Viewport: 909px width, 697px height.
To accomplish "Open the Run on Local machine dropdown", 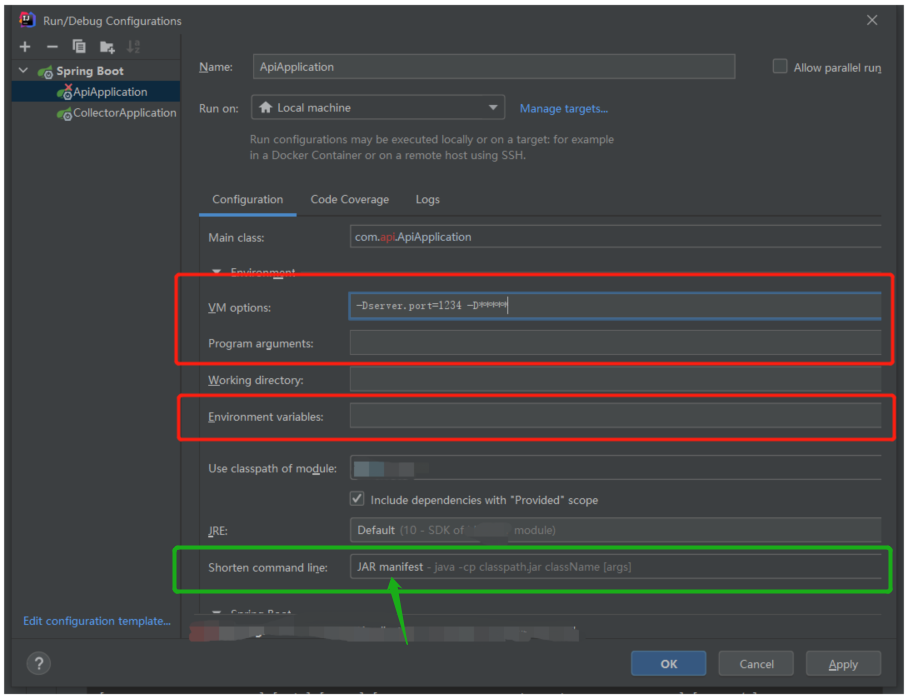I will click(378, 107).
